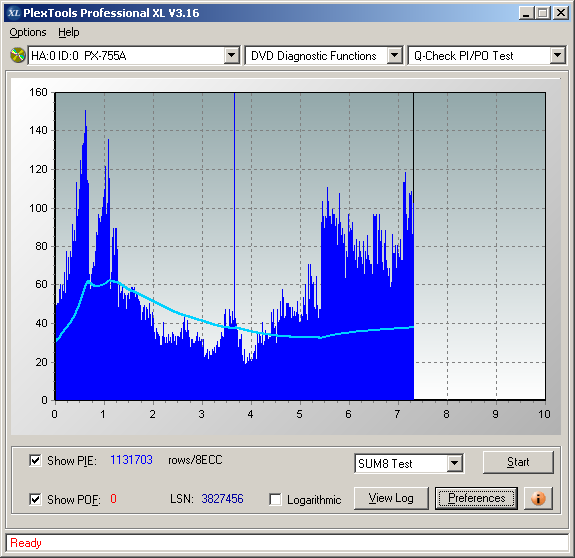575x558 pixels.
Task: Expand the PX-755A drive dropdown
Action: coord(232,56)
